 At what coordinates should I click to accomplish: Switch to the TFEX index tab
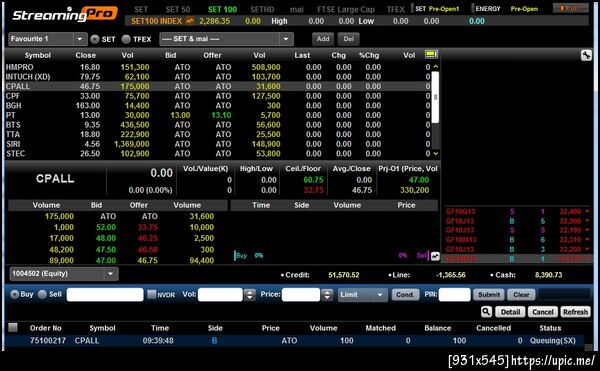tap(395, 9)
